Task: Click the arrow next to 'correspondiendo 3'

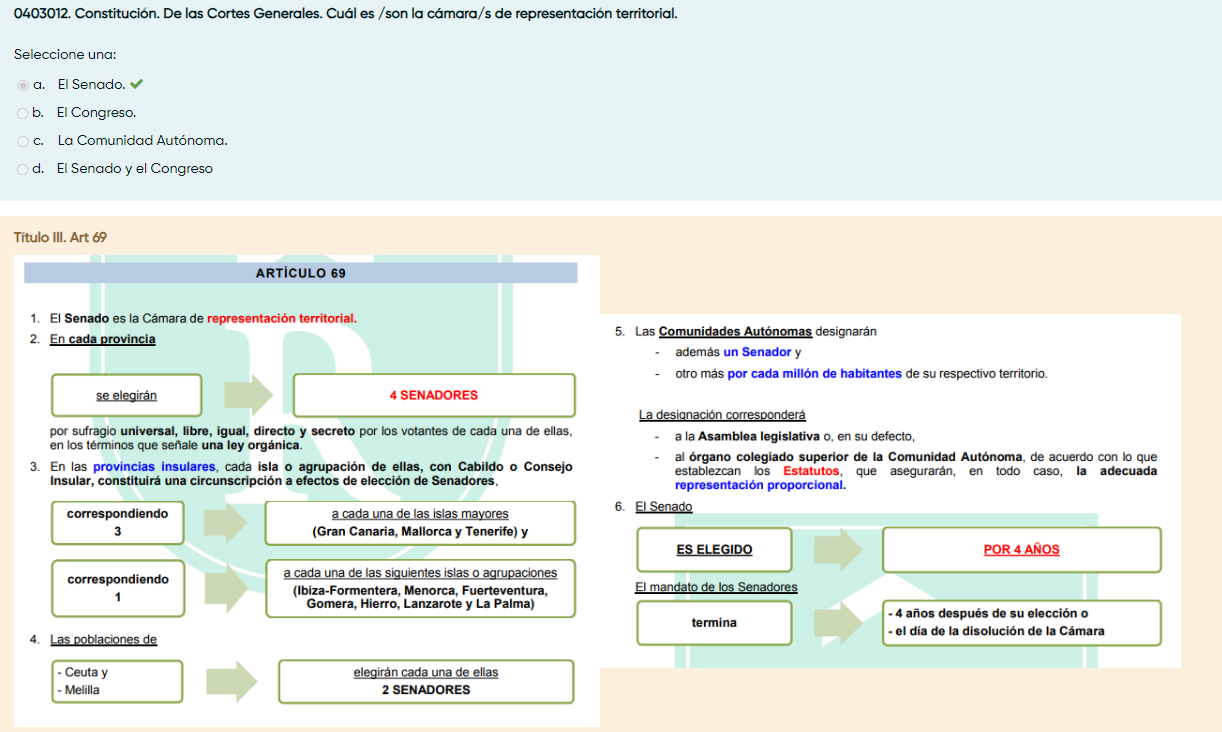Action: click(x=225, y=523)
